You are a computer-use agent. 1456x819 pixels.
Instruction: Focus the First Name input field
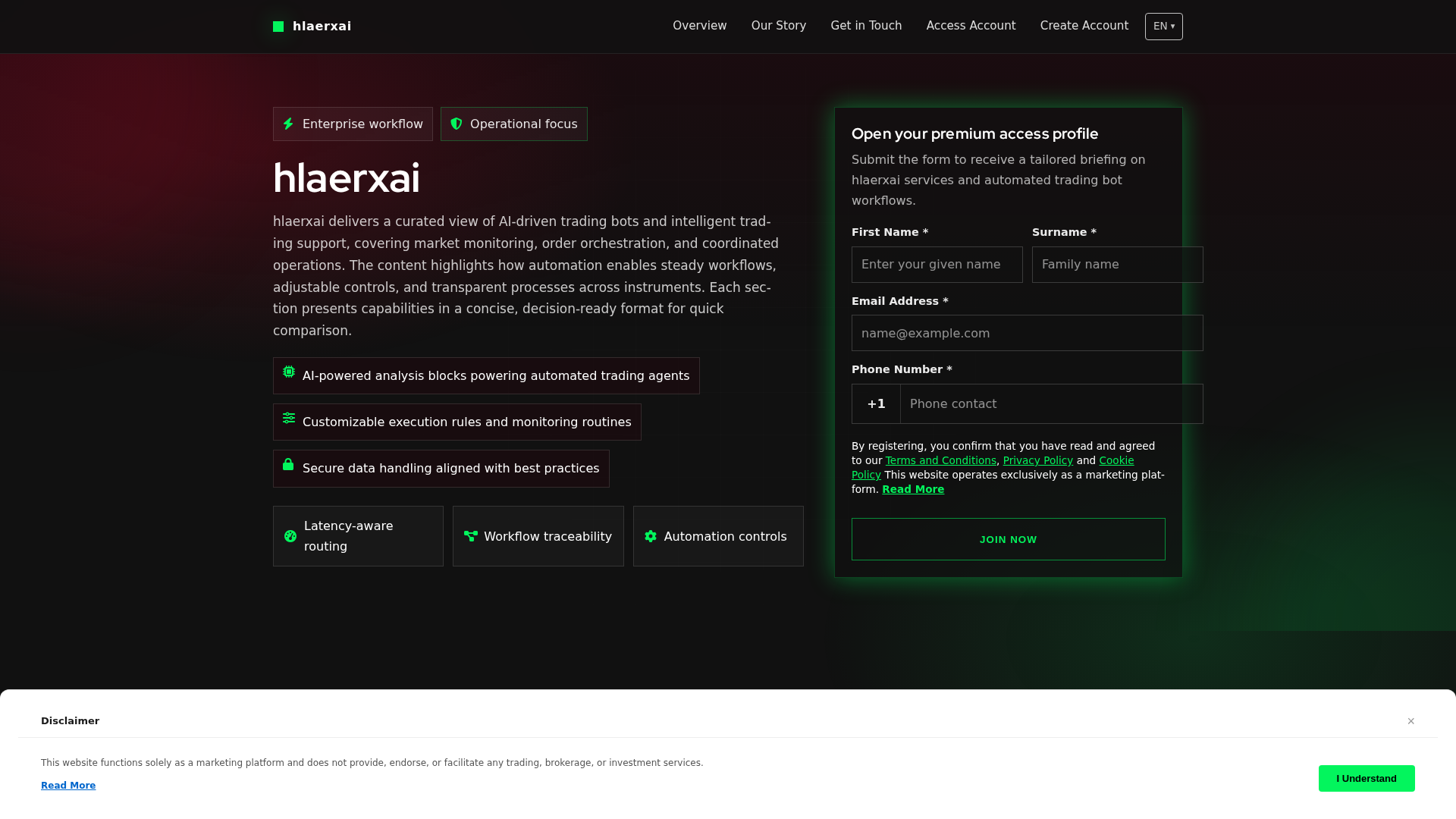click(x=937, y=265)
